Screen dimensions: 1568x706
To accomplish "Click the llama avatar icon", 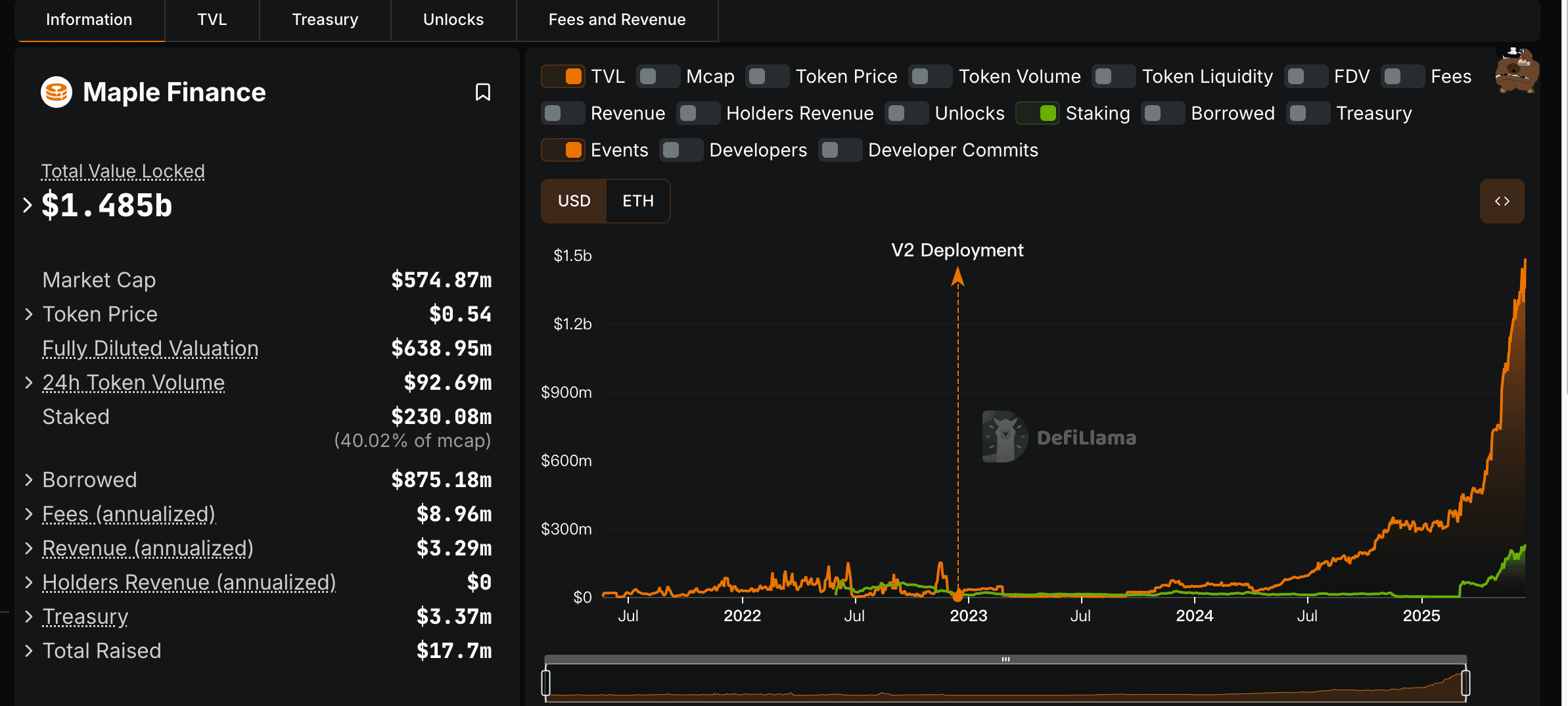I will click(1517, 71).
